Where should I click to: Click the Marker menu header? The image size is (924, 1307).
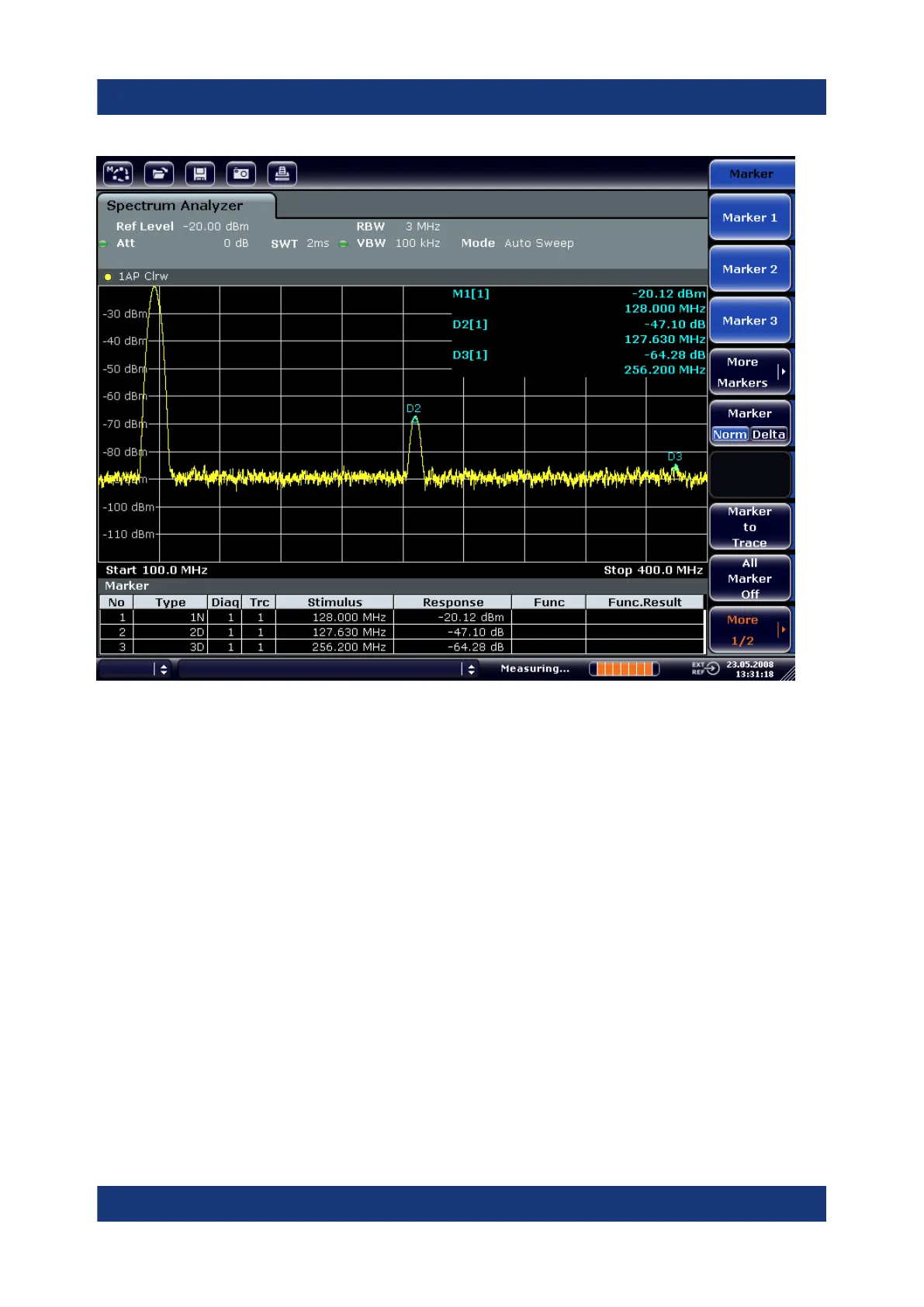751,174
